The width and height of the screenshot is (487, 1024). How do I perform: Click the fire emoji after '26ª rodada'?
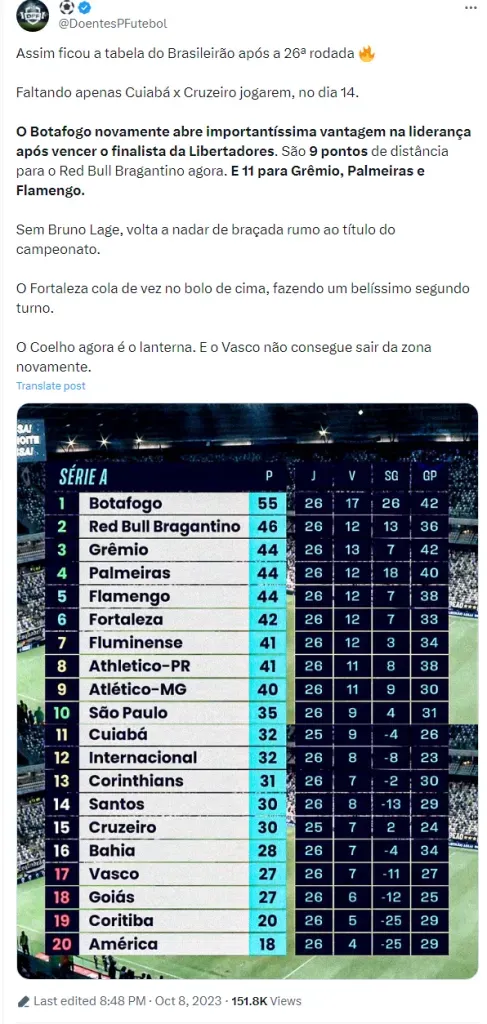tap(366, 55)
